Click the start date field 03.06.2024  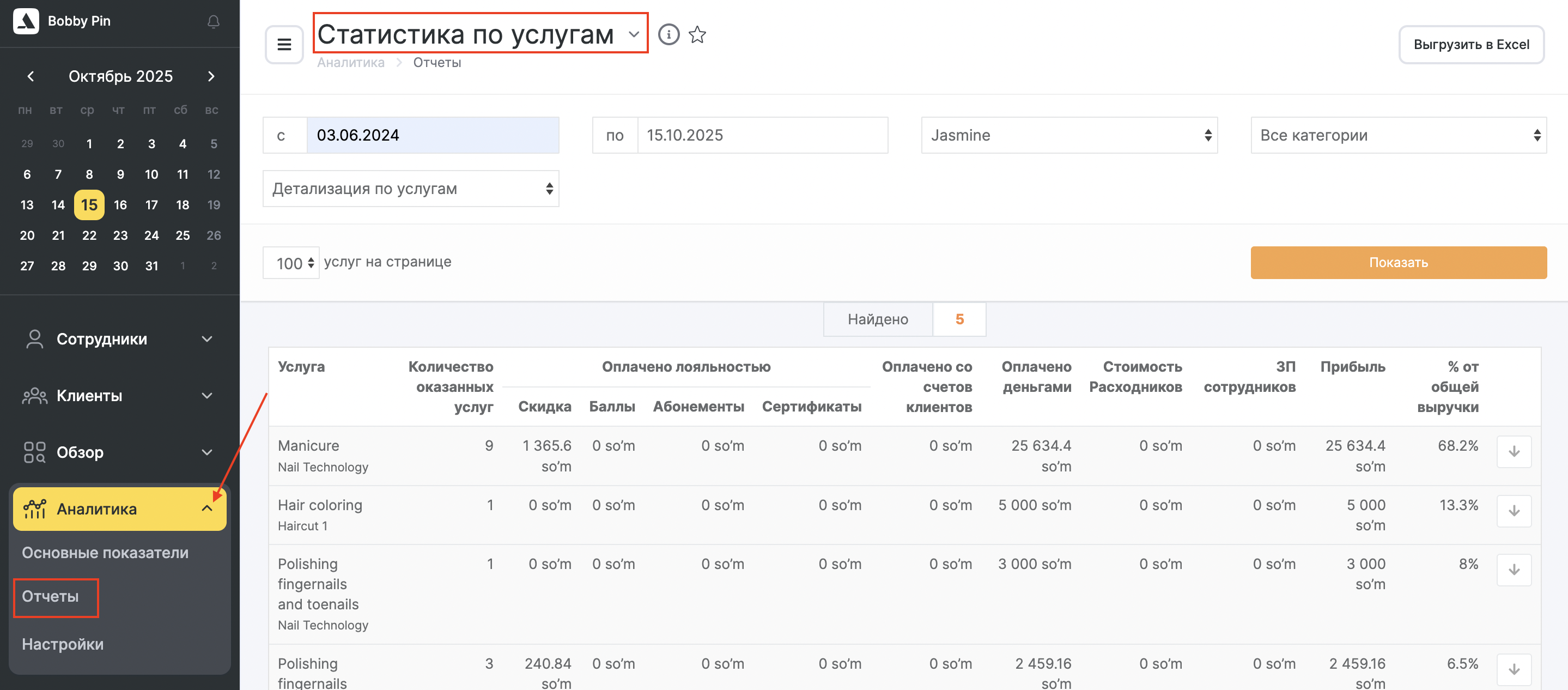[432, 135]
